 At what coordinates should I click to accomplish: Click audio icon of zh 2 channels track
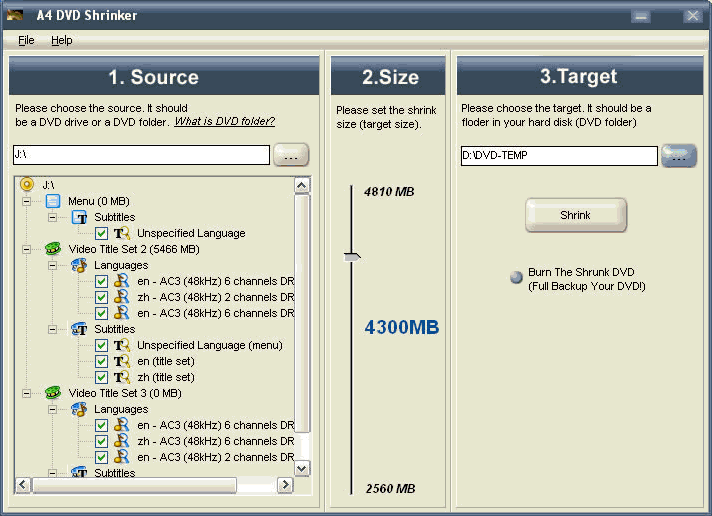pos(122,297)
